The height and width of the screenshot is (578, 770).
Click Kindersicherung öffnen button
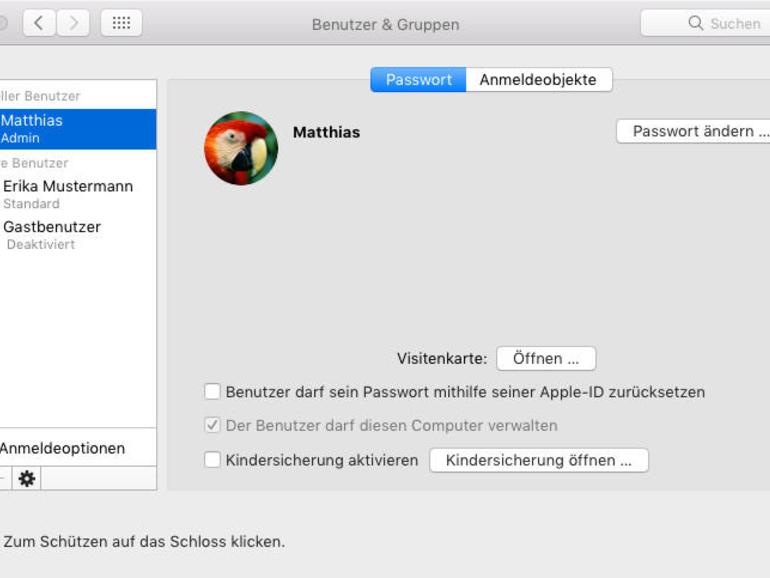pyautogui.click(x=539, y=460)
